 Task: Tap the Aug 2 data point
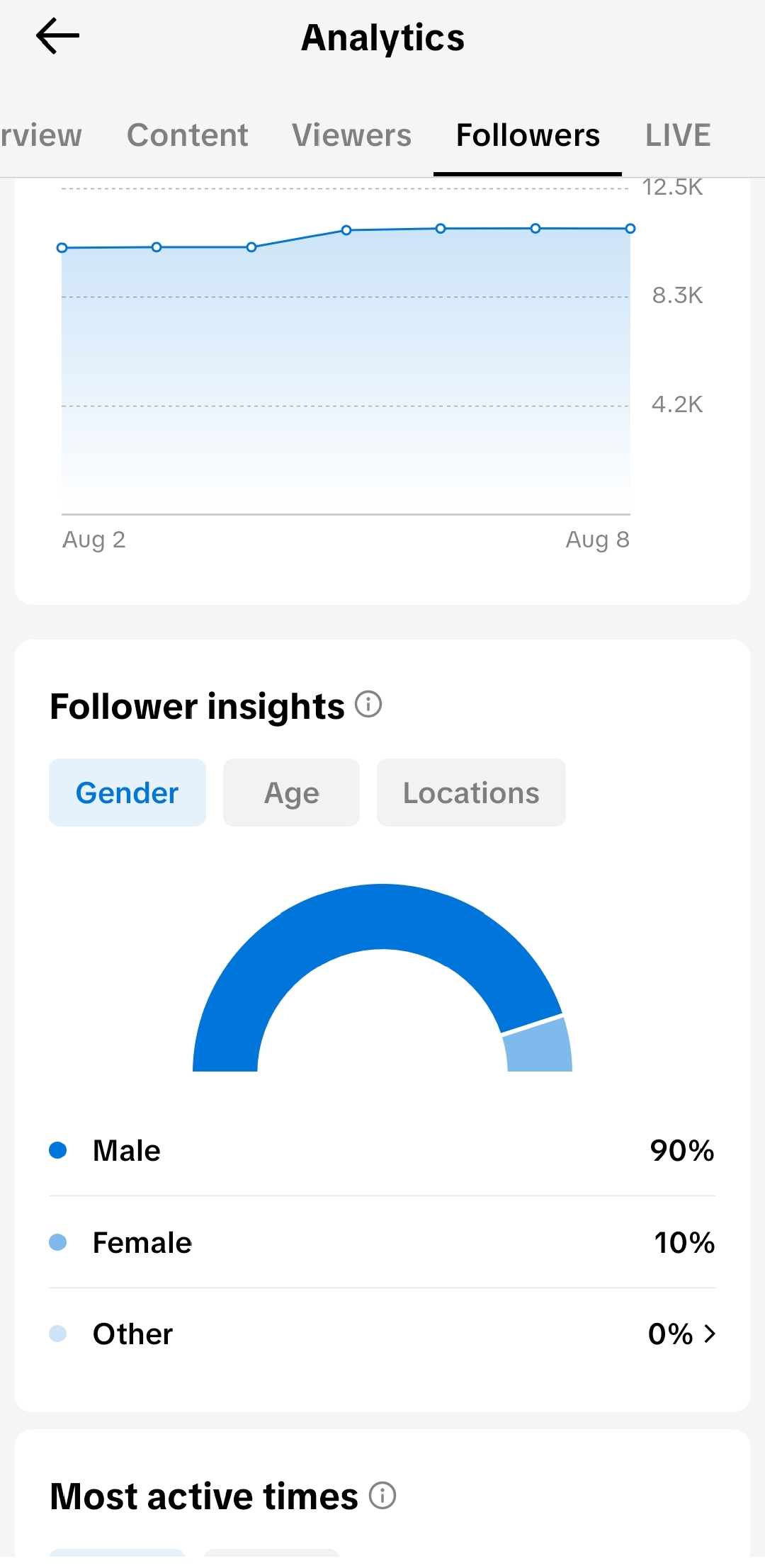pyautogui.click(x=62, y=248)
